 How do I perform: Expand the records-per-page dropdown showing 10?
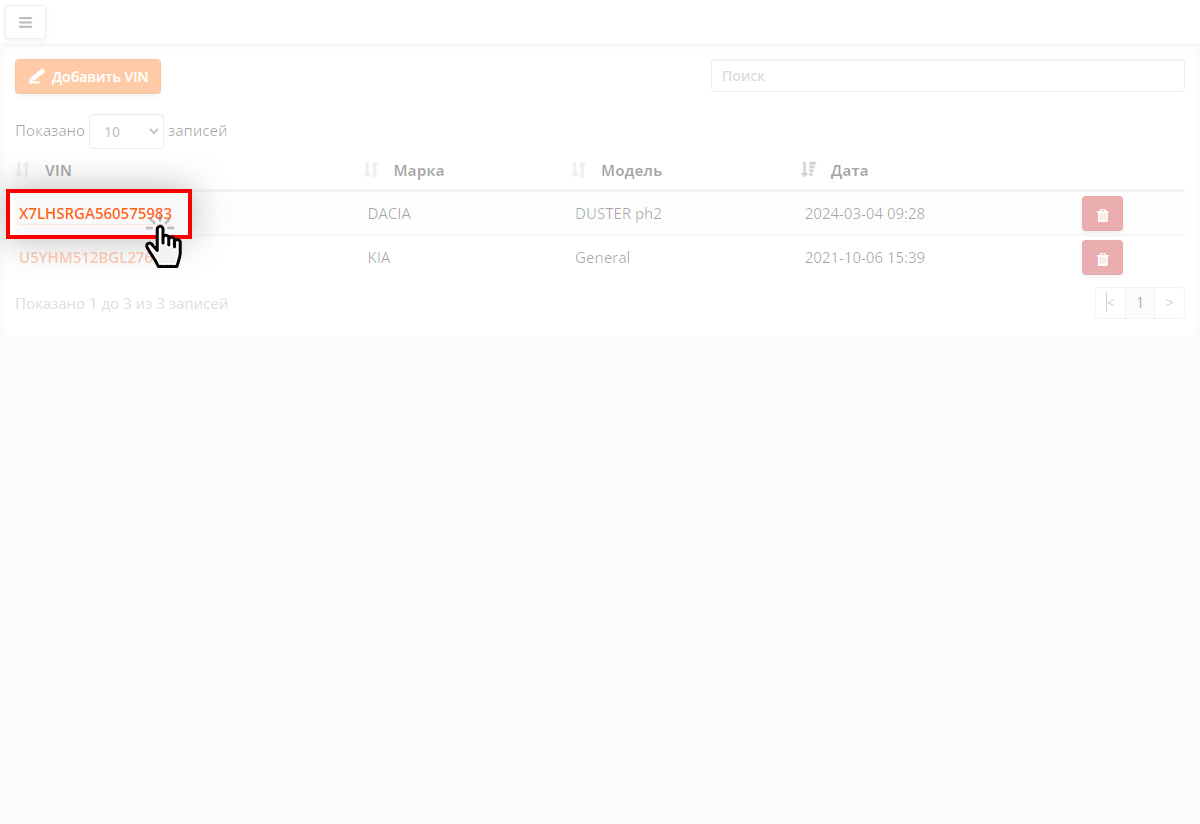click(126, 131)
